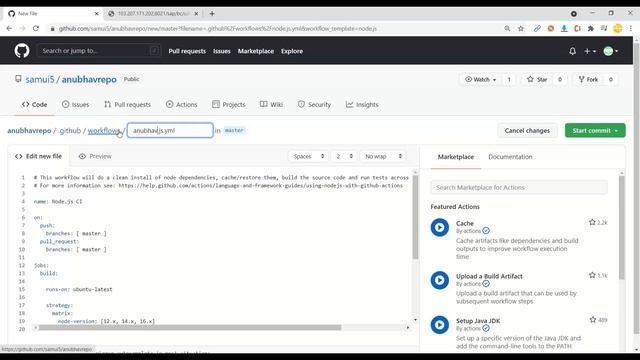Image resolution: width=640 pixels, height=360 pixels.
Task: Focus the Search or jump to field
Action: click(x=99, y=51)
